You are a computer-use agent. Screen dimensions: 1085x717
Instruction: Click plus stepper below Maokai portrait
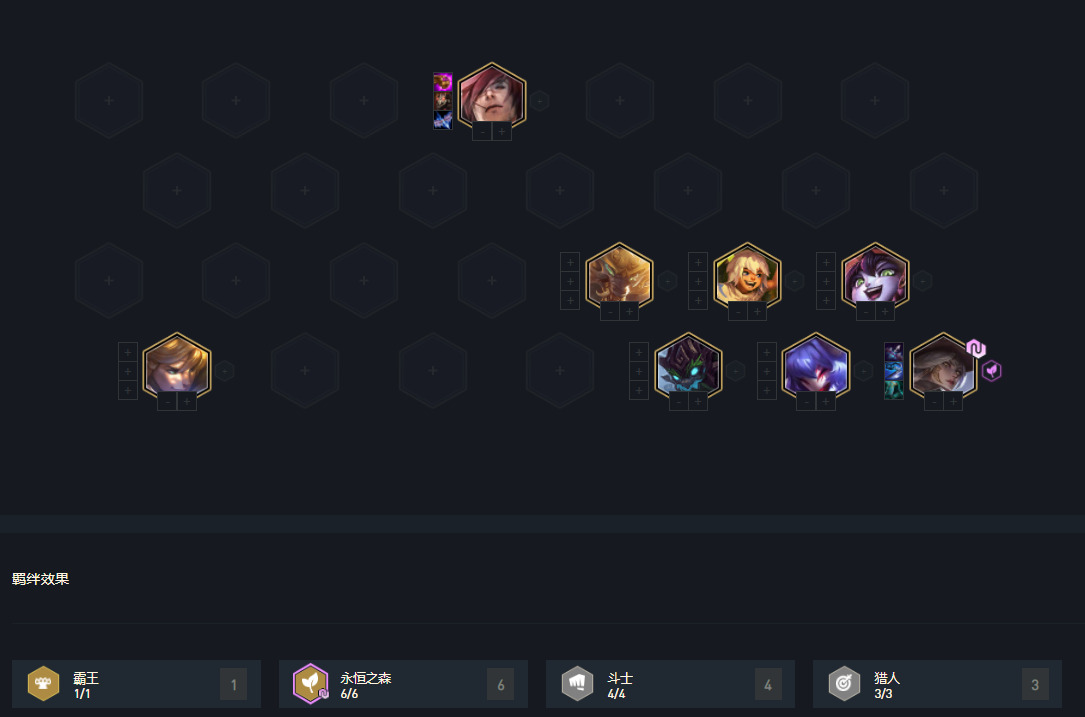(x=698, y=401)
